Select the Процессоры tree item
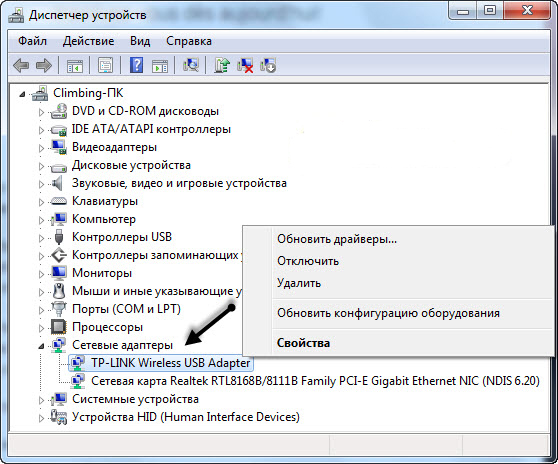The height and width of the screenshot is (464, 558). click(x=107, y=327)
